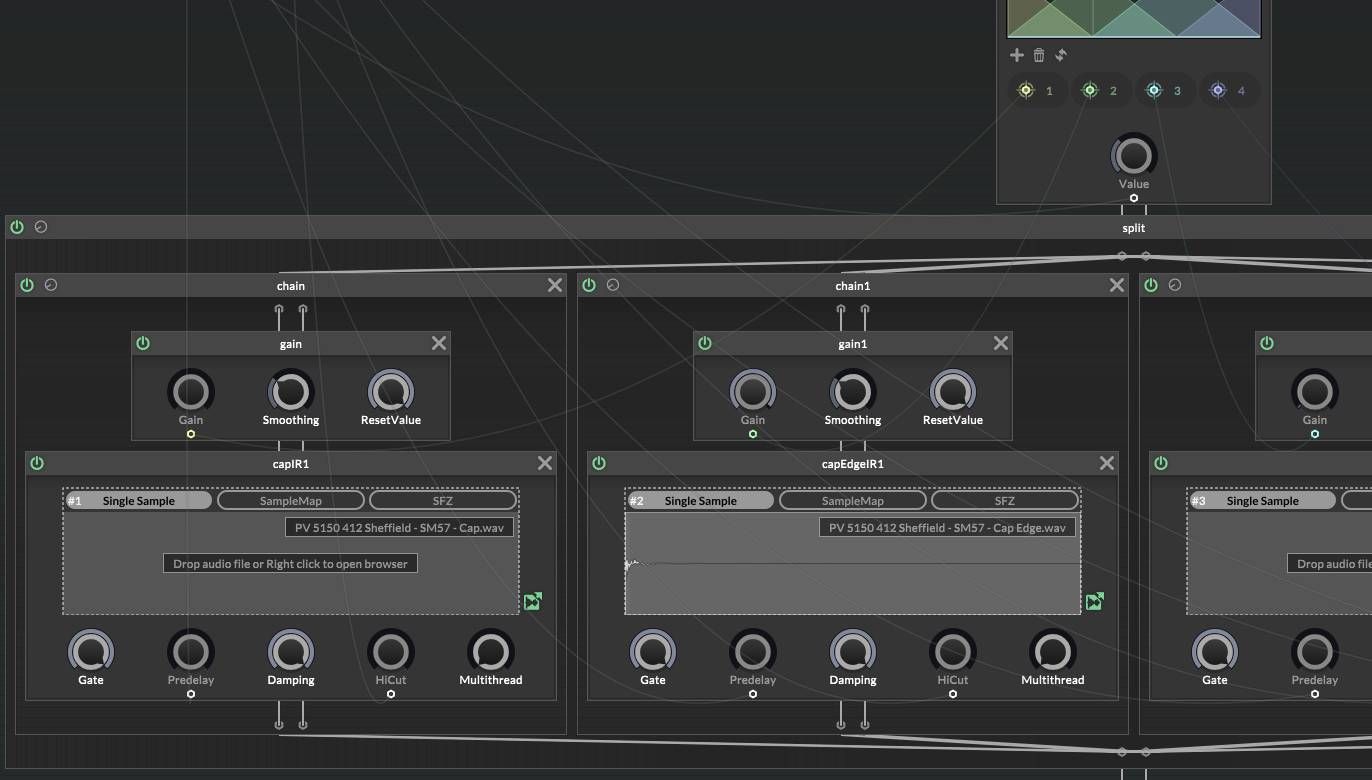Click the Gate knob under slot #3

click(x=1215, y=651)
